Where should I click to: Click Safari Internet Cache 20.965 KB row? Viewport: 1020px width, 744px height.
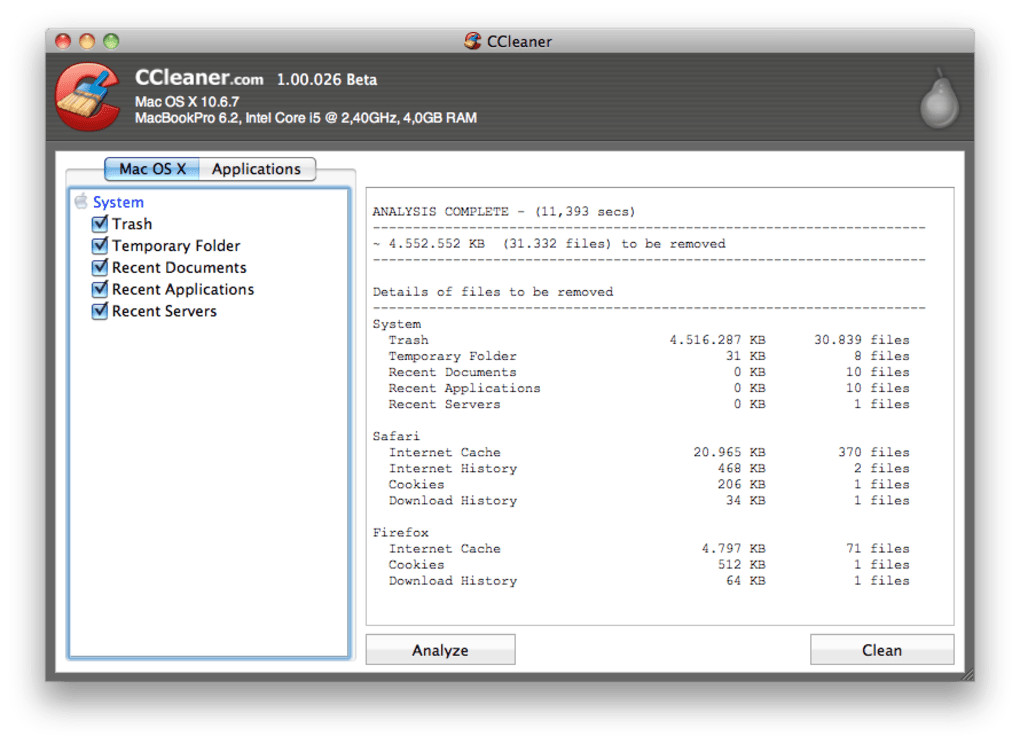click(x=649, y=453)
